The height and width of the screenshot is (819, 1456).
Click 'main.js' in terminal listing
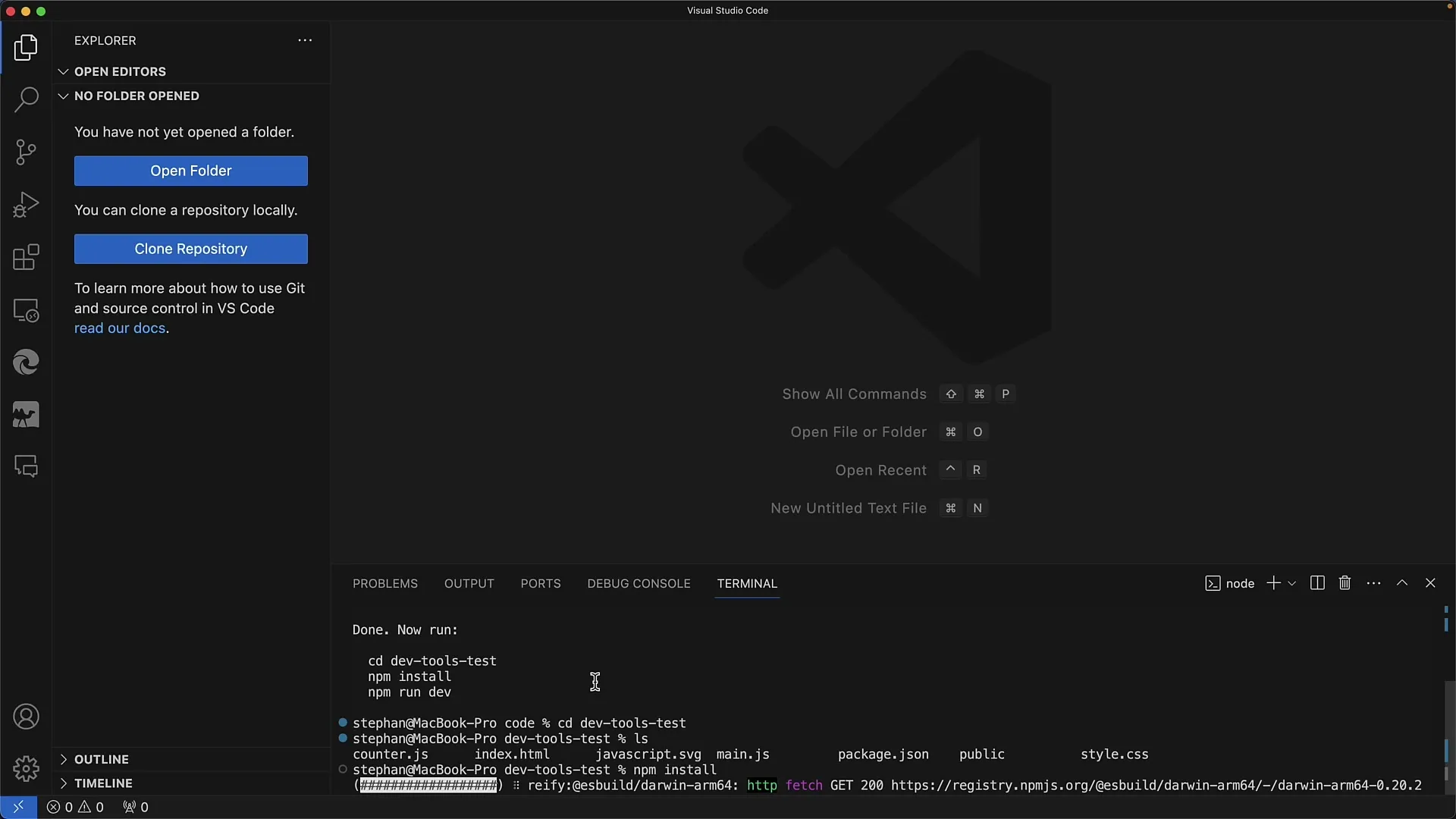(x=743, y=755)
